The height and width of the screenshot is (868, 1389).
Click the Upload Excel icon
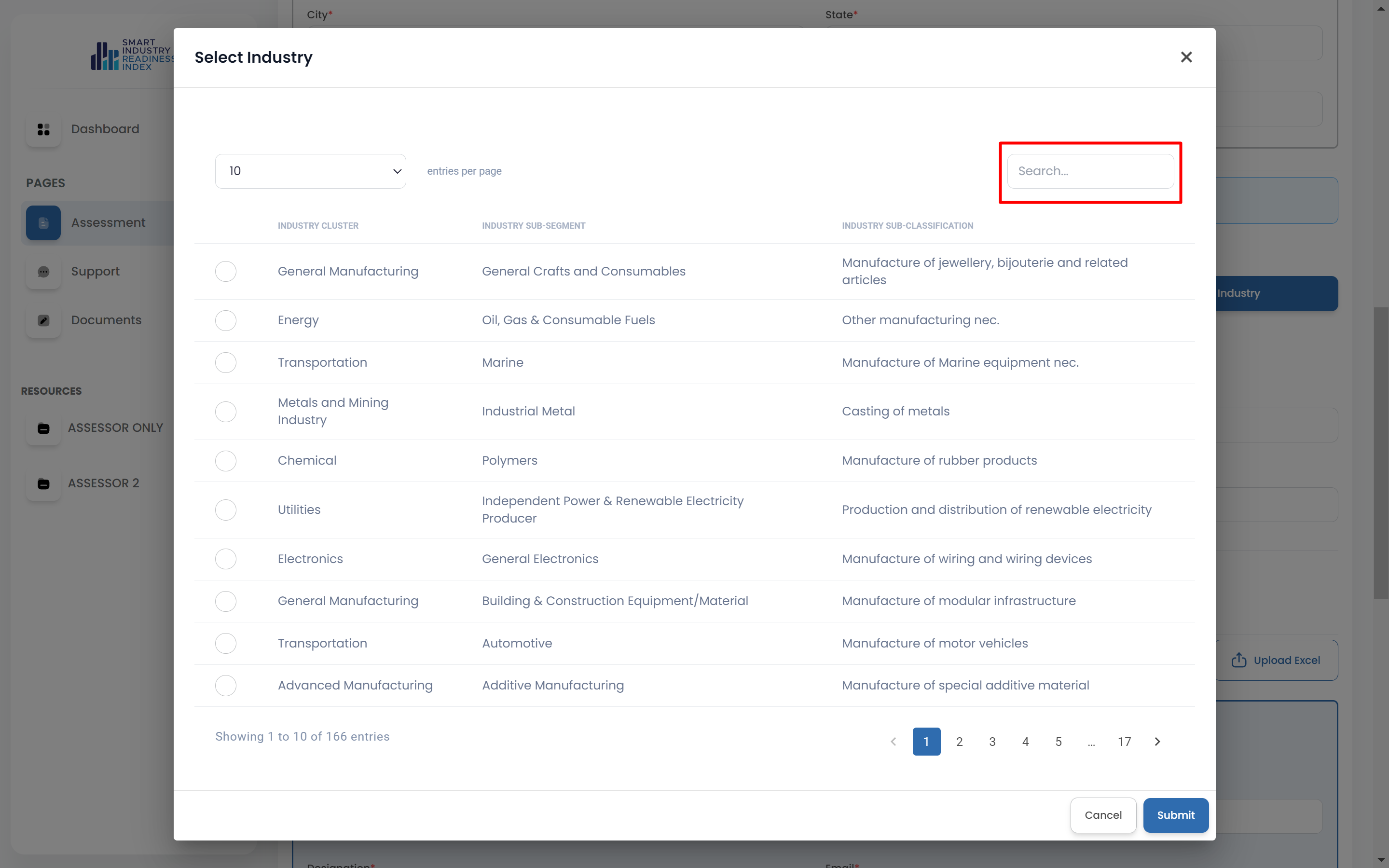click(1238, 660)
